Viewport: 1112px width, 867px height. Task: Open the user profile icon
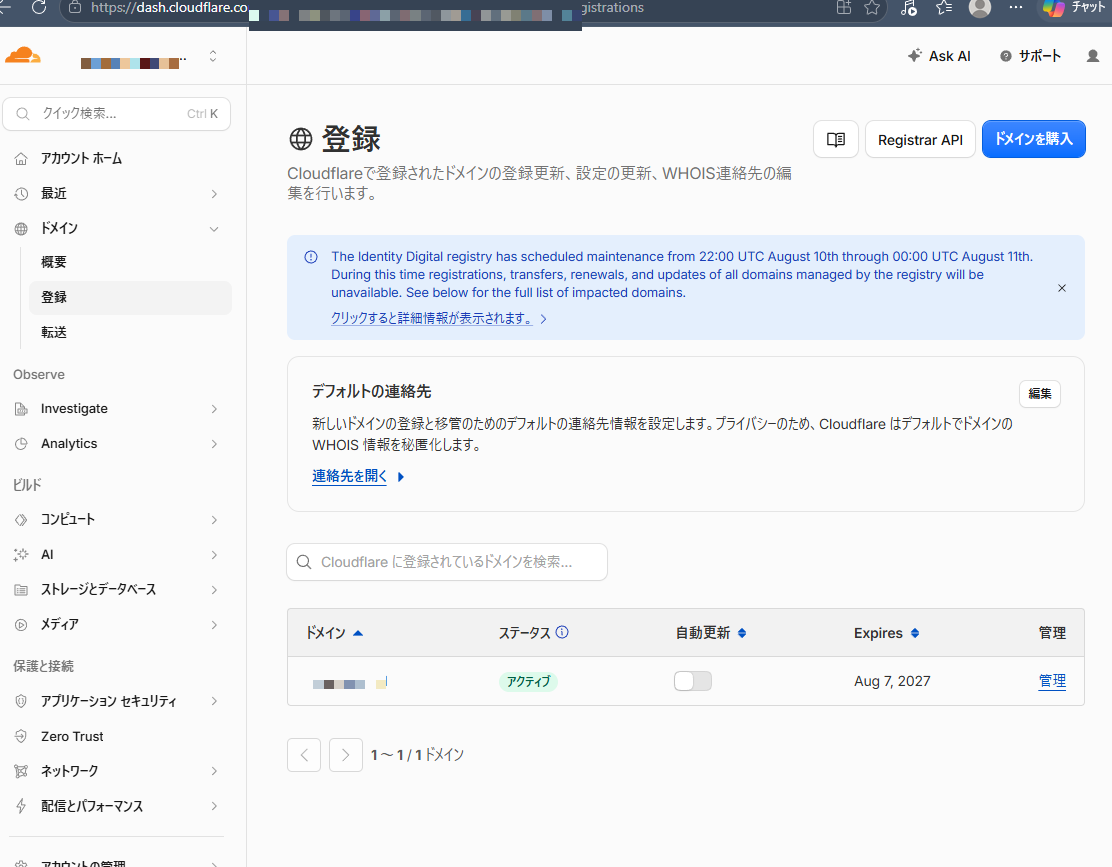click(x=1093, y=56)
